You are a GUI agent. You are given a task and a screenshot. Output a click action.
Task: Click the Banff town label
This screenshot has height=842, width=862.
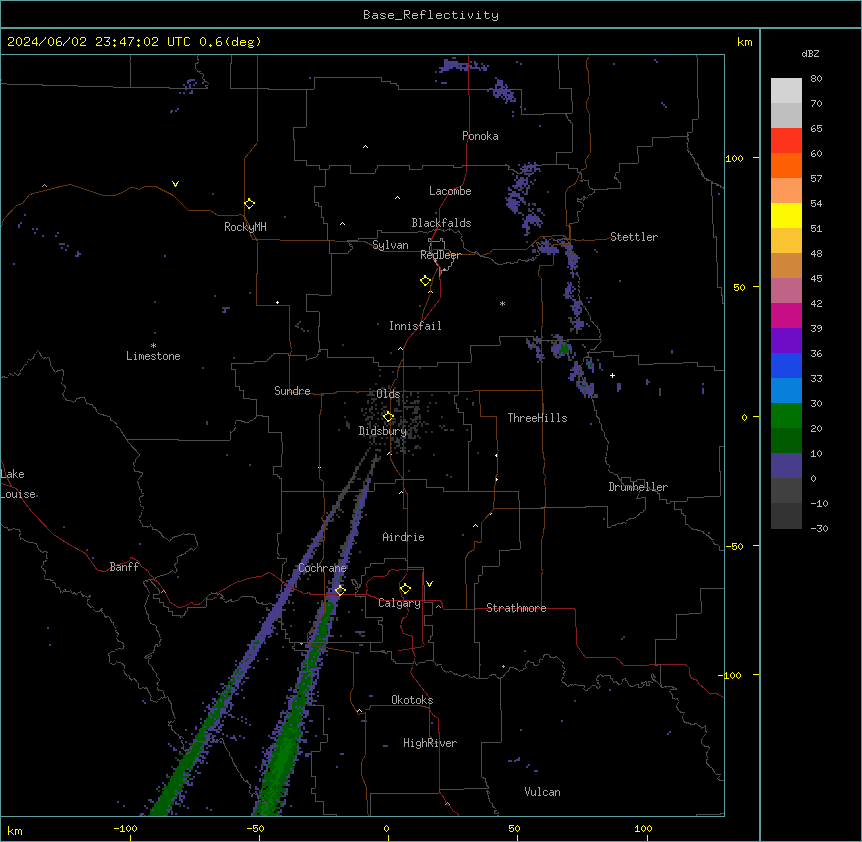[124, 567]
